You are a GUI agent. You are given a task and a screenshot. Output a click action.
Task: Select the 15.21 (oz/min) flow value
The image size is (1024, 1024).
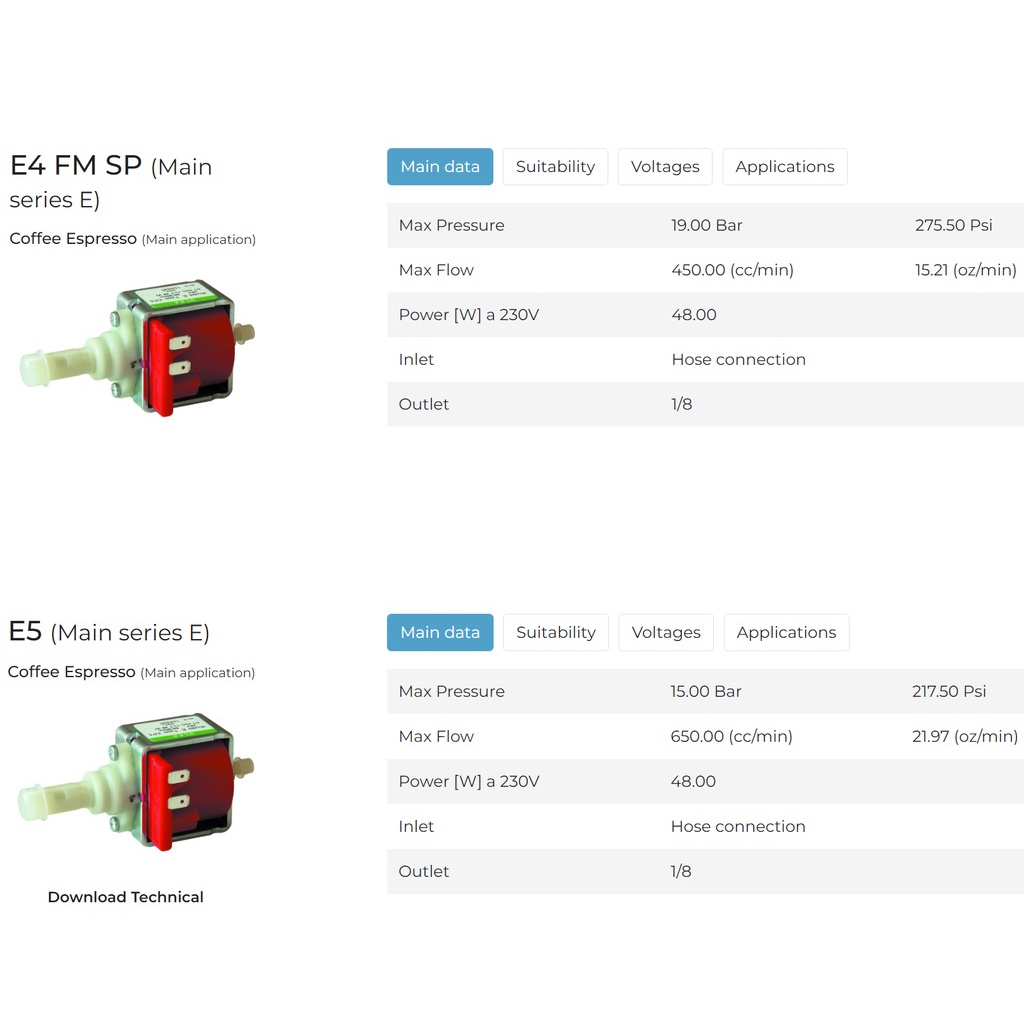point(965,270)
